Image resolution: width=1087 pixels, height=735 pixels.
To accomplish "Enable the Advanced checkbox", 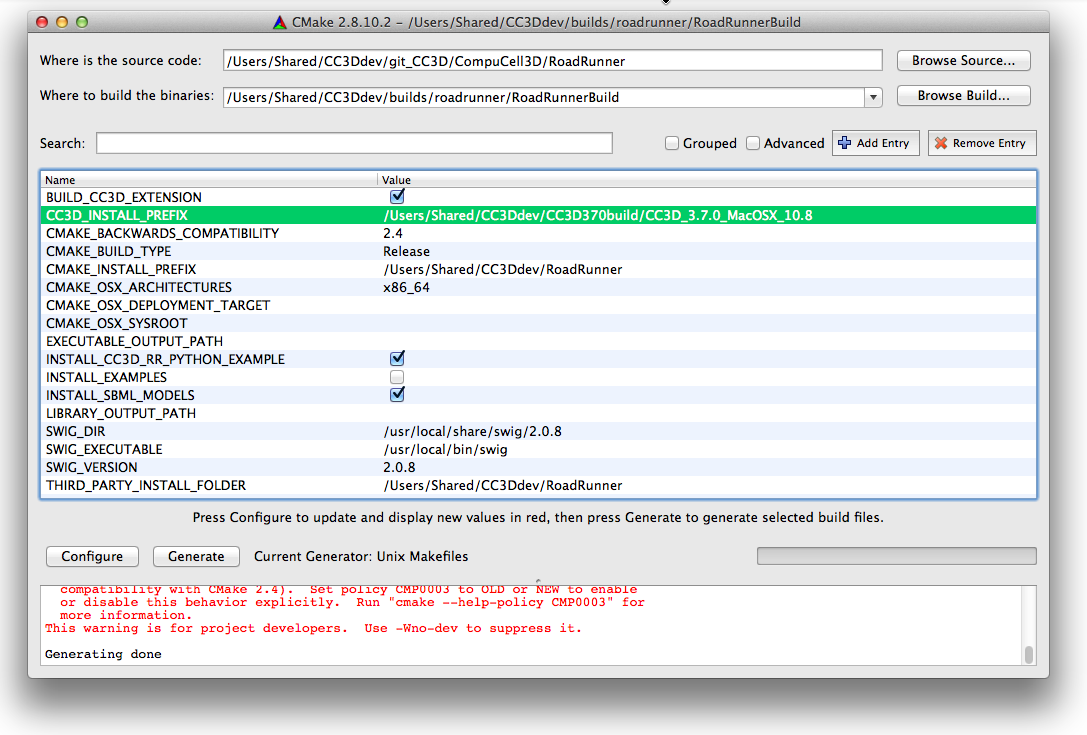I will [x=753, y=143].
